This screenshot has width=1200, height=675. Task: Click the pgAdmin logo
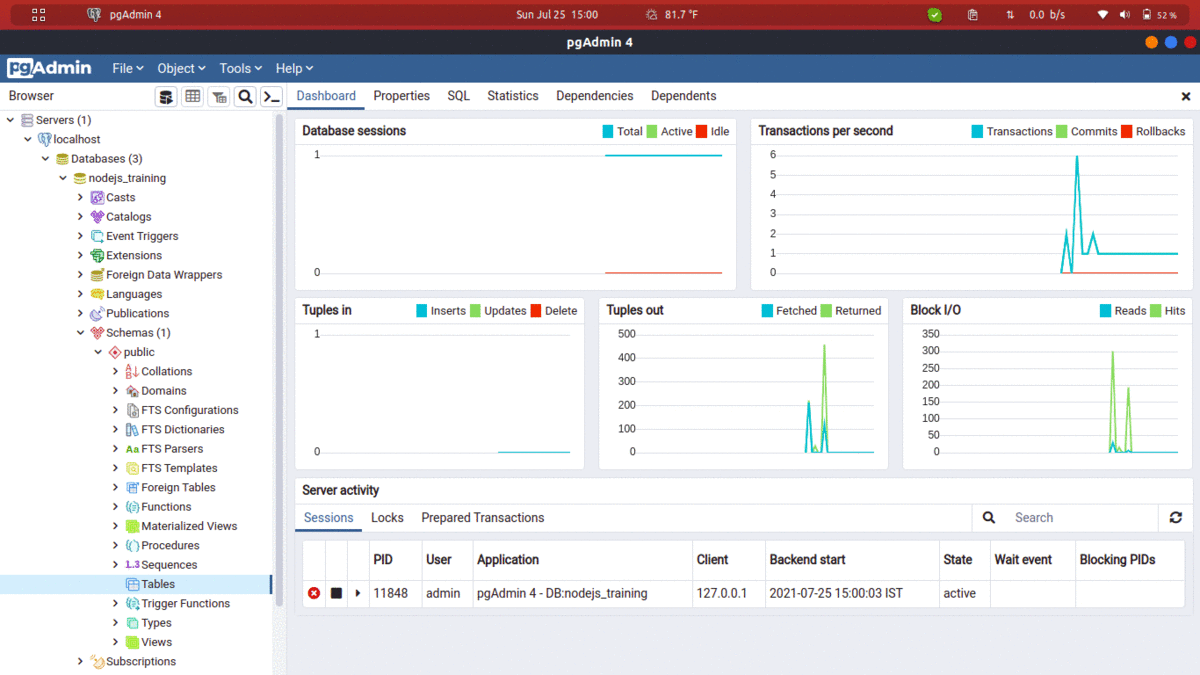pyautogui.click(x=50, y=68)
